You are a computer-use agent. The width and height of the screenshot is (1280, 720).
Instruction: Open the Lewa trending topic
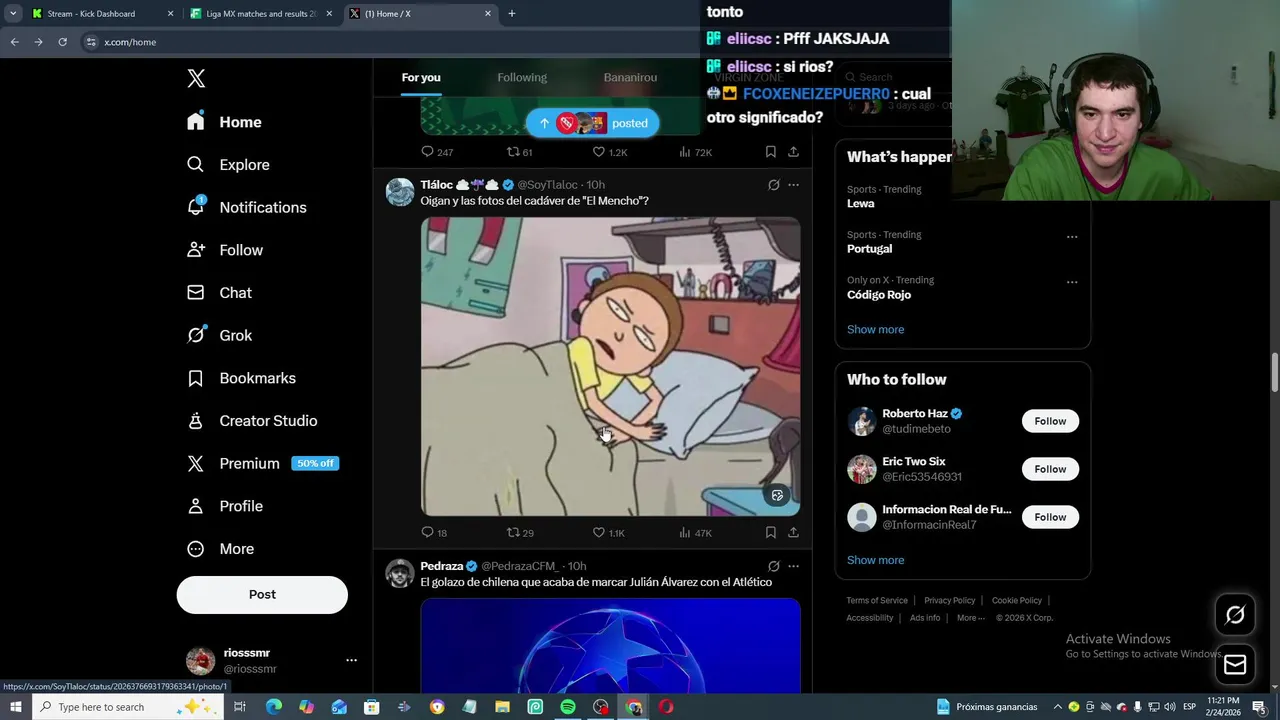click(x=860, y=203)
